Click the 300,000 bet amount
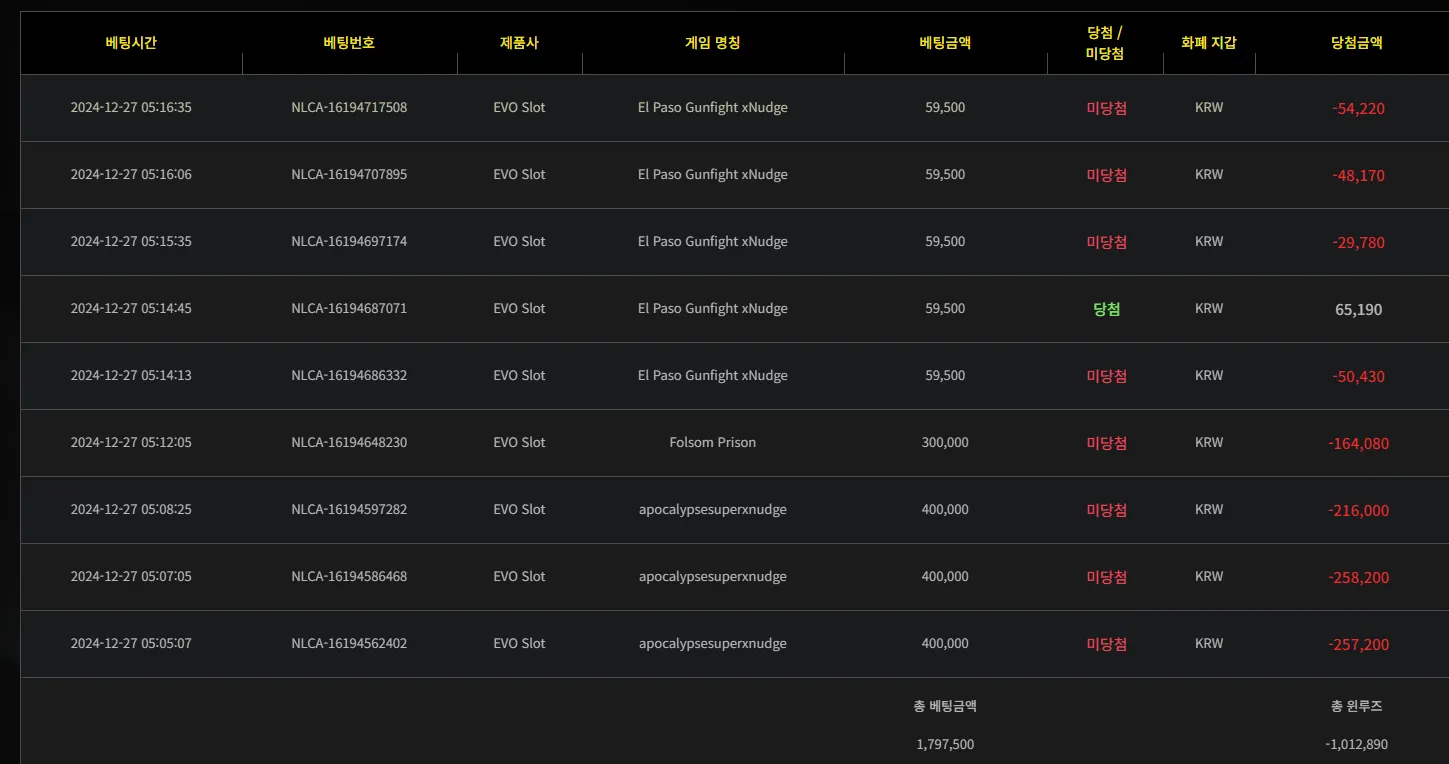Viewport: 1449px width, 764px height. (945, 443)
